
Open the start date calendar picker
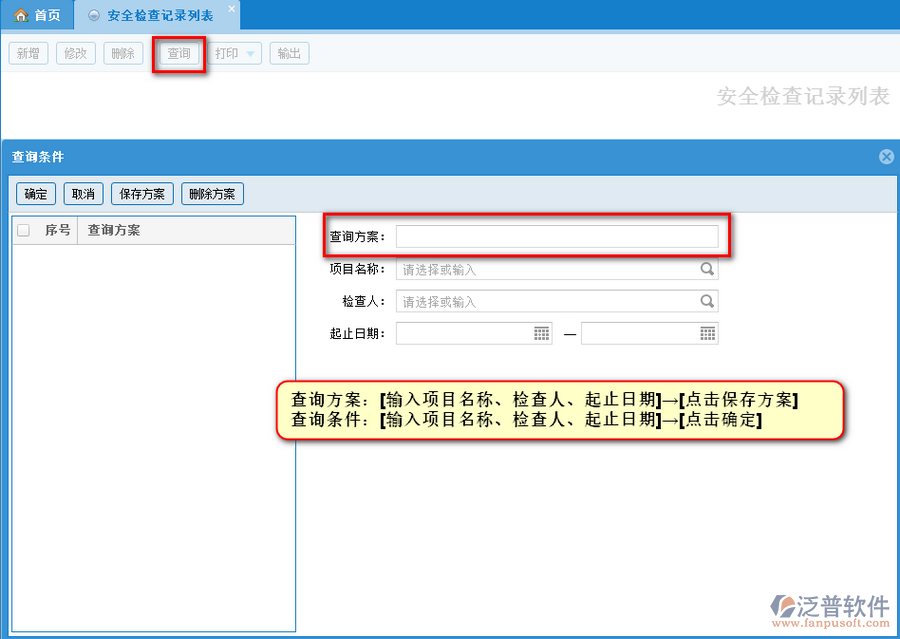542,334
